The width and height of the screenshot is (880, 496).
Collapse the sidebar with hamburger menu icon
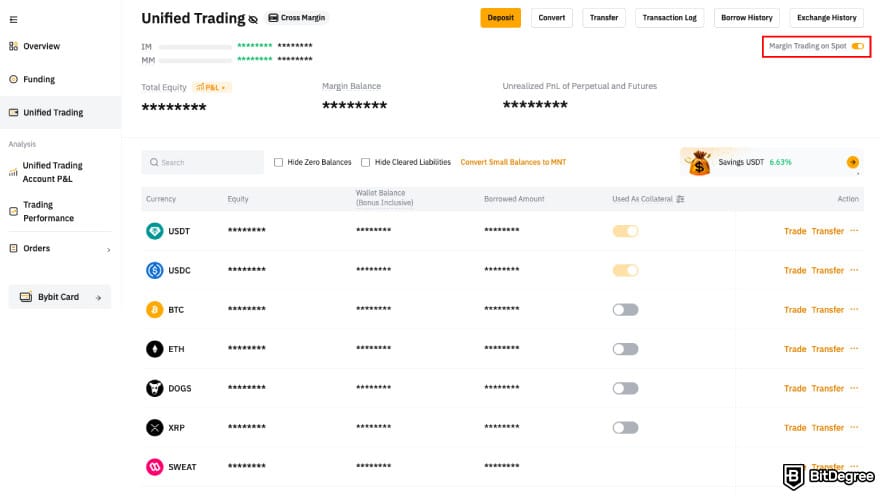pyautogui.click(x=13, y=20)
